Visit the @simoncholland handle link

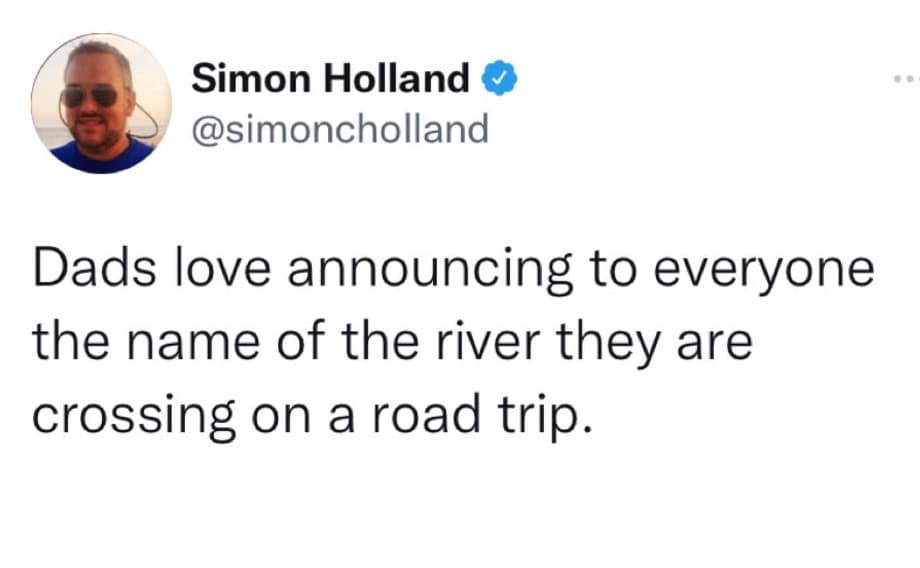(x=339, y=128)
